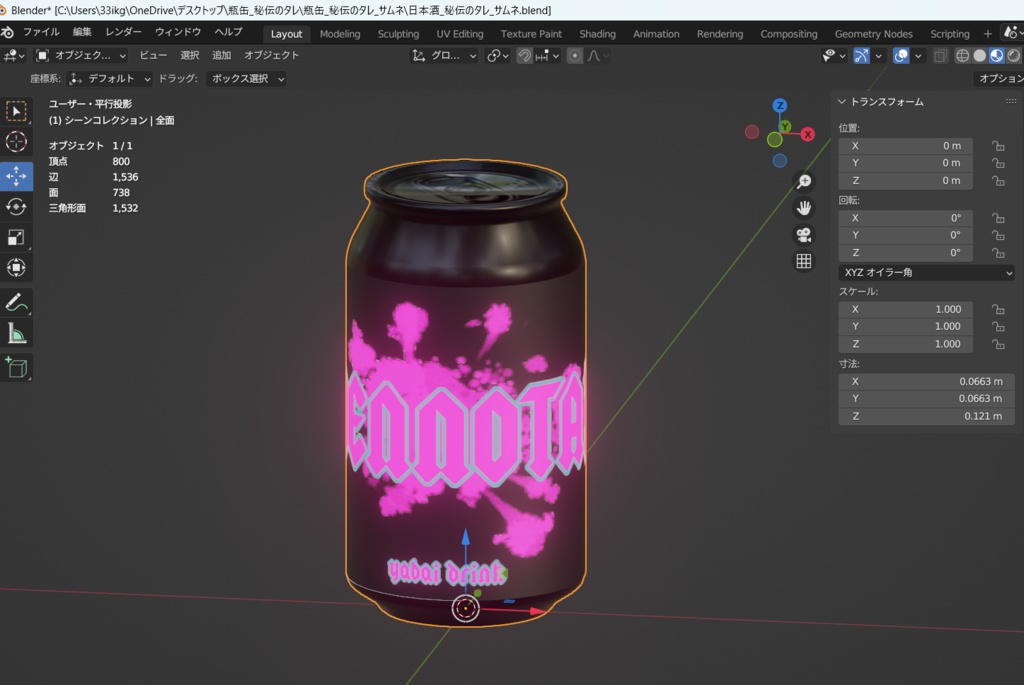Select the Measure tool
Viewport: 1024px width, 685px height.
pos(16,334)
